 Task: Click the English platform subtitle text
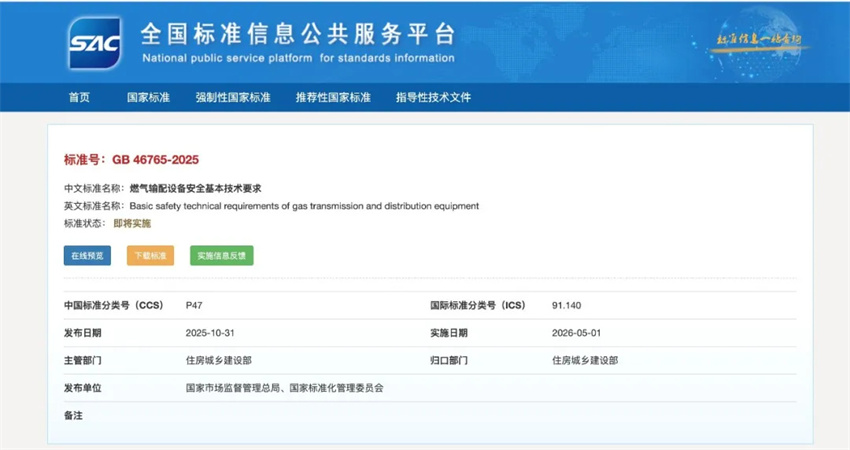[x=297, y=58]
